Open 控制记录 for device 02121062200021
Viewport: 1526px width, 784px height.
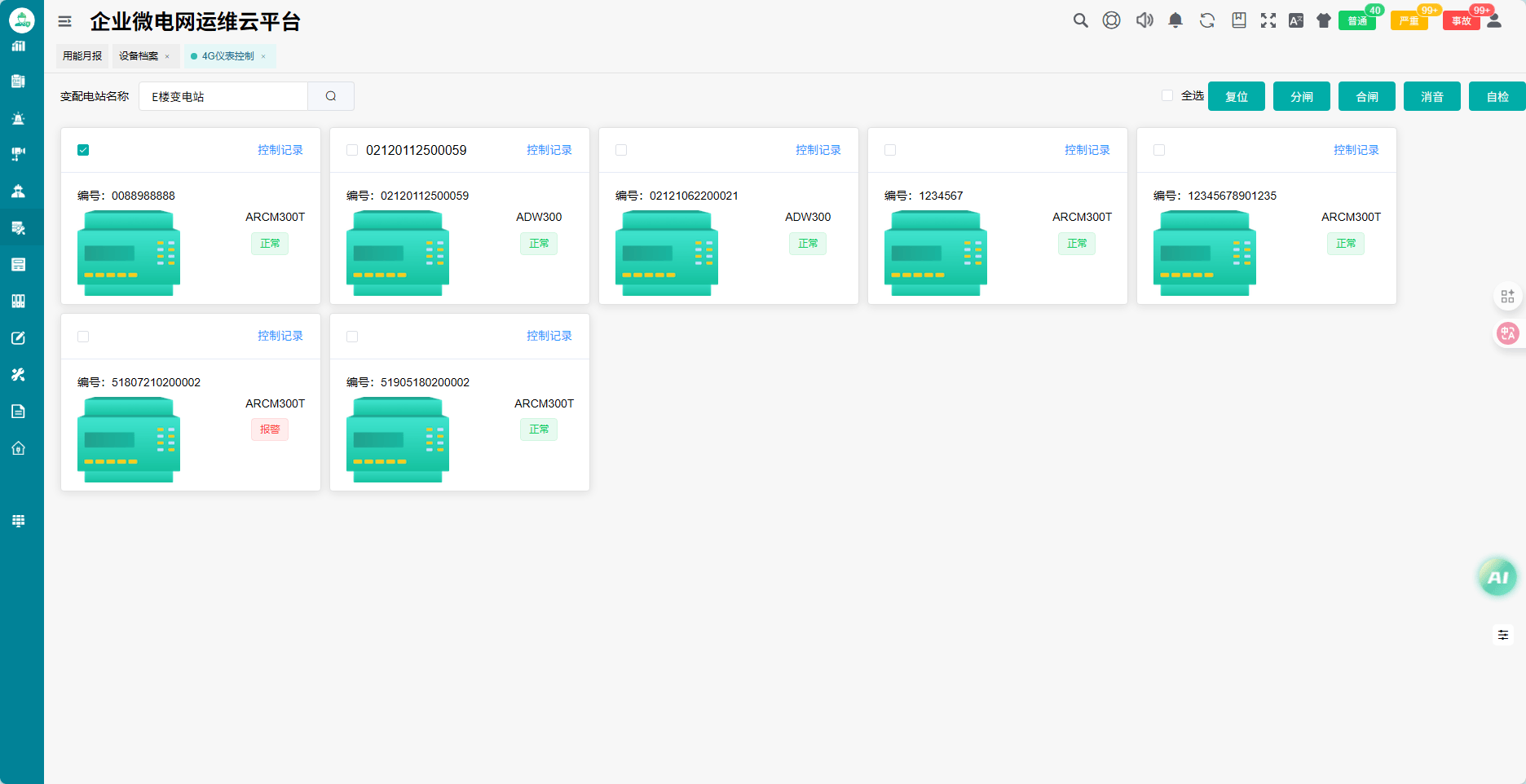(x=818, y=150)
